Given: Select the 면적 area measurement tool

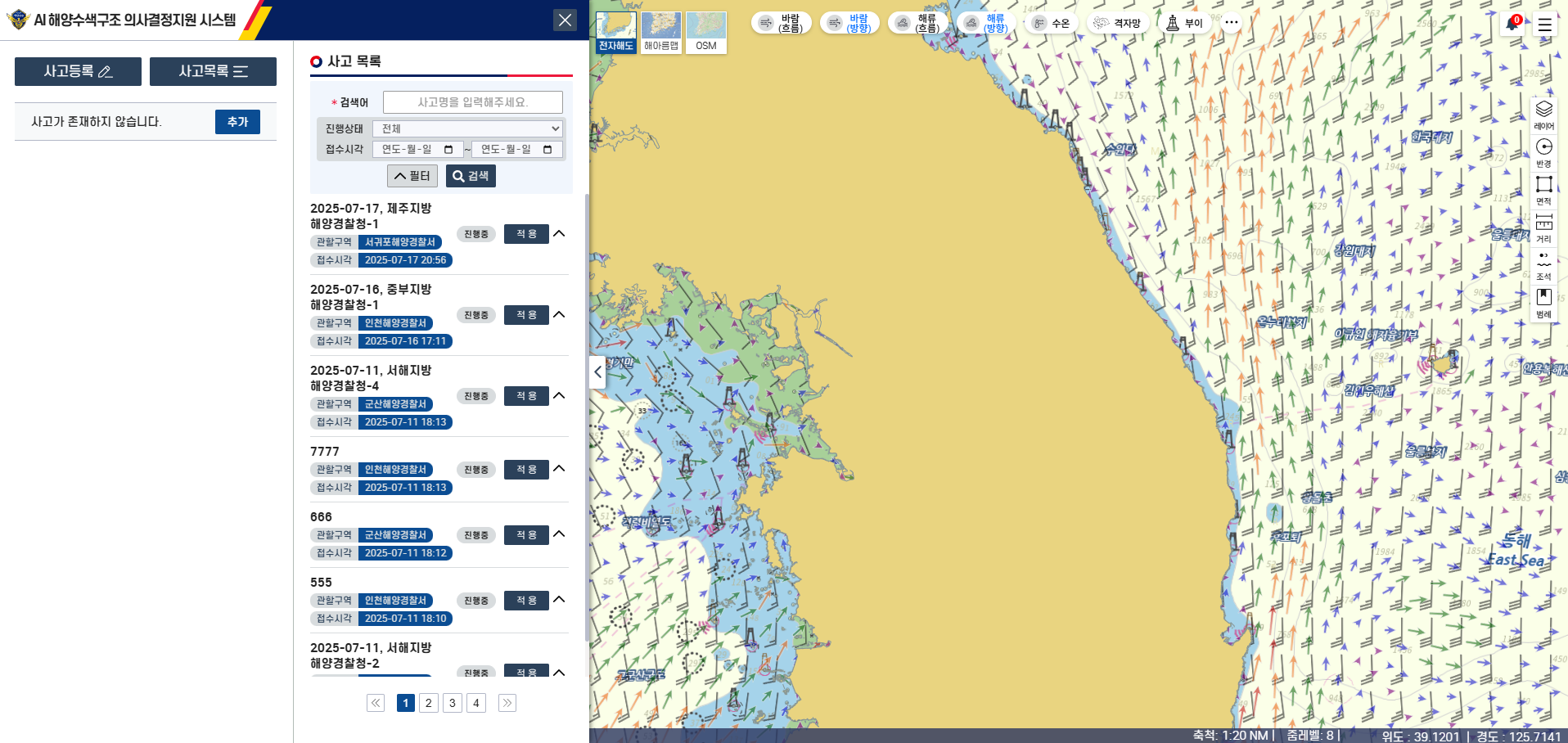Looking at the screenshot, I should point(1543,190).
